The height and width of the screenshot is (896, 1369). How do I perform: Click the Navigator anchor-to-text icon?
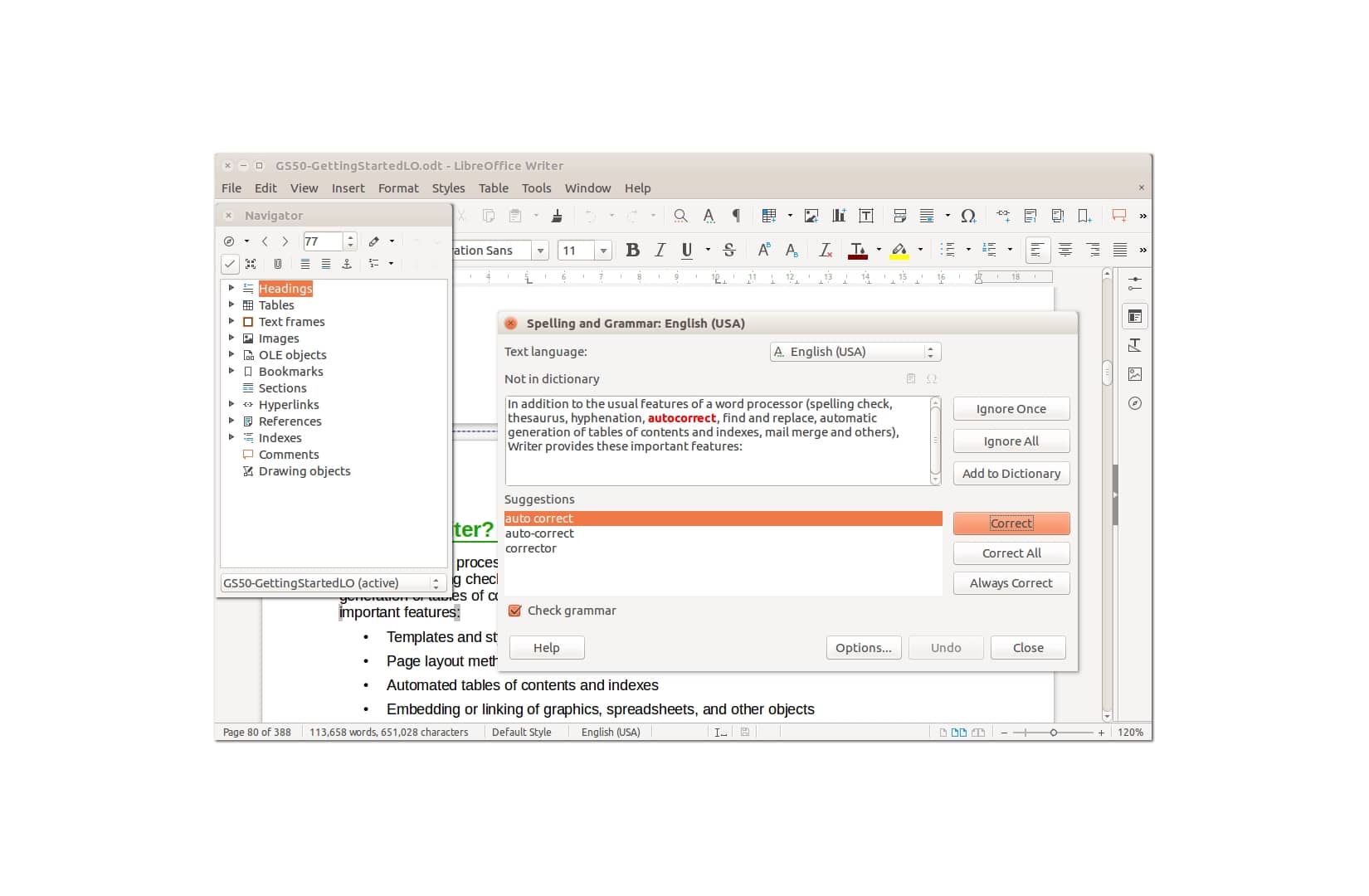click(347, 264)
